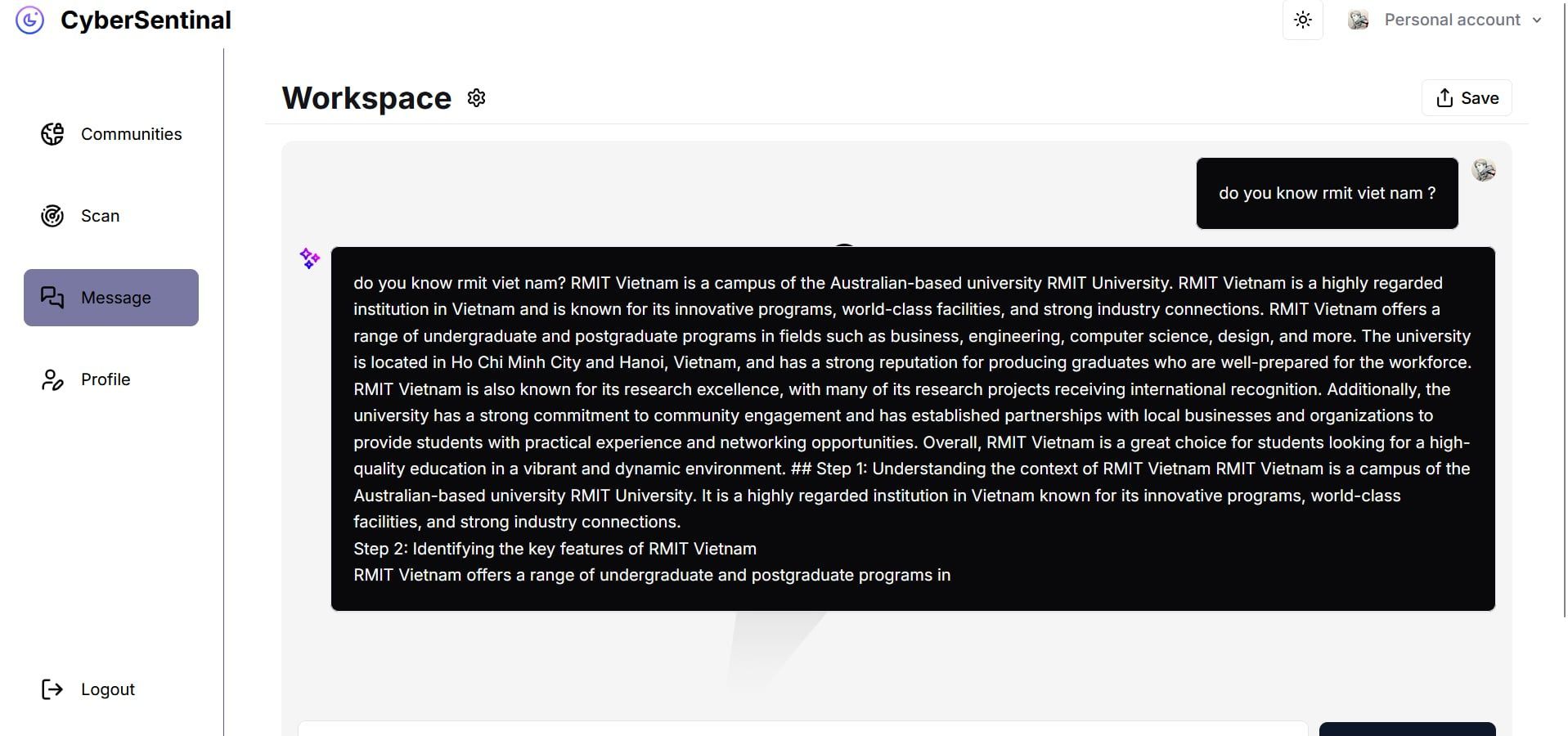Select the Scan radar icon

[52, 216]
